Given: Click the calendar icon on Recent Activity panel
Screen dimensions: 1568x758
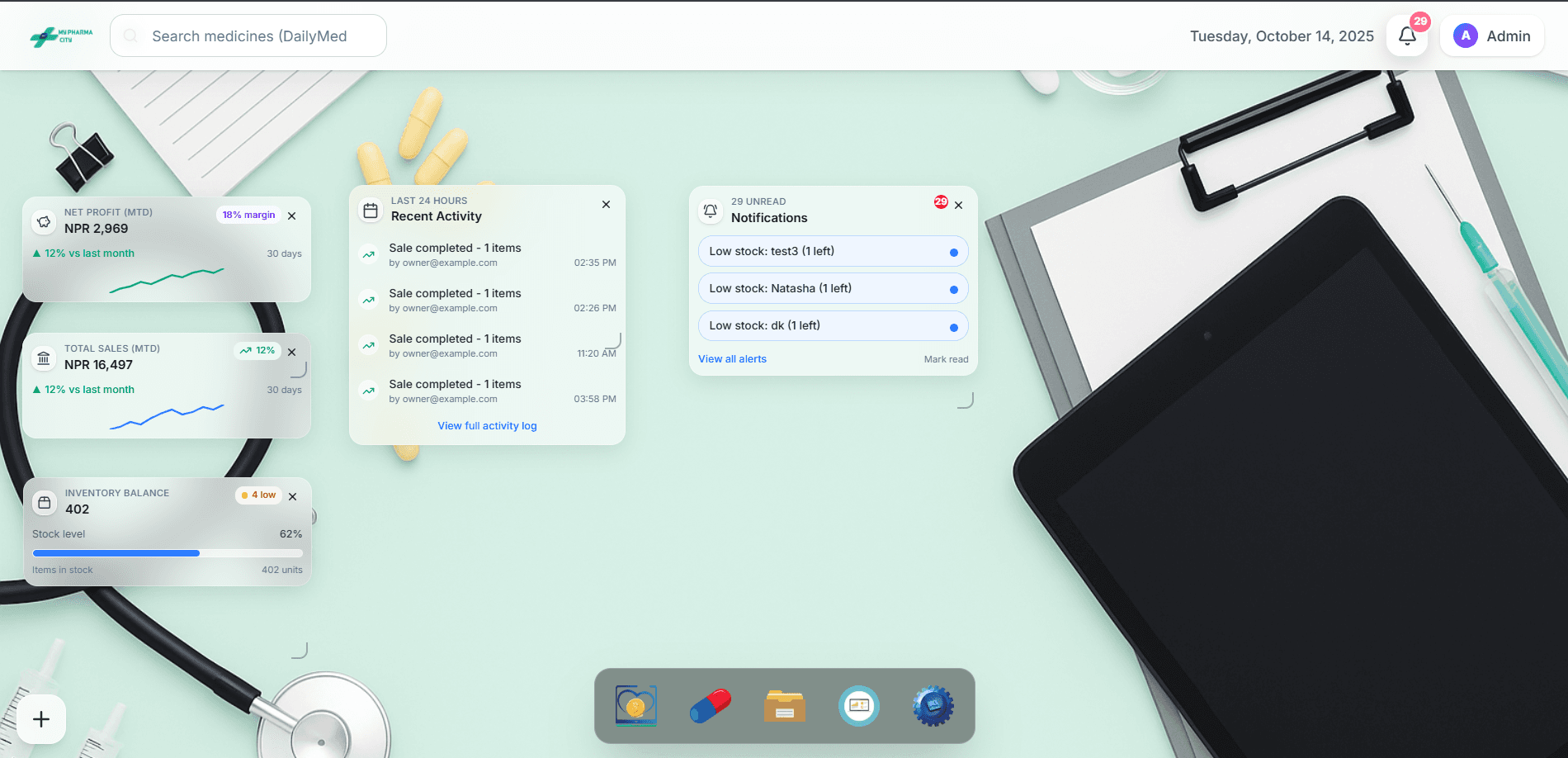Looking at the screenshot, I should tap(370, 210).
